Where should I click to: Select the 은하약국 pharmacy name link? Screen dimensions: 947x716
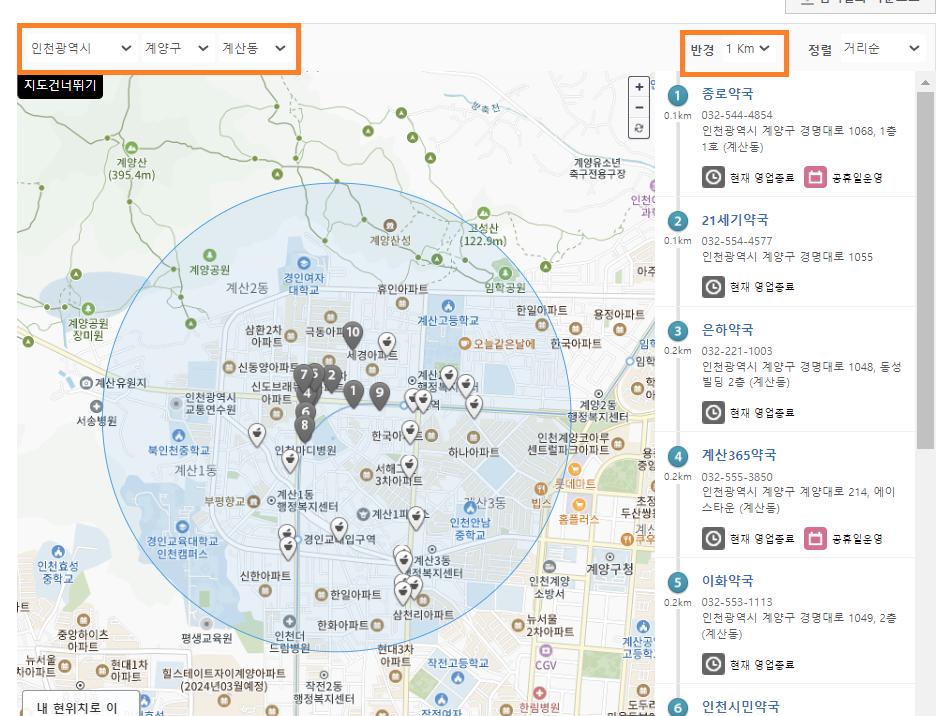coord(727,329)
